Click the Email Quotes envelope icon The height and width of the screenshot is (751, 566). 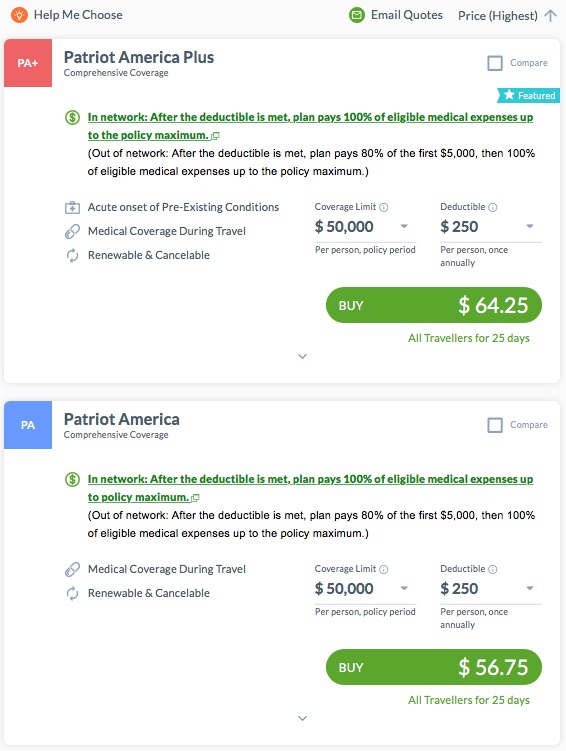coord(356,15)
